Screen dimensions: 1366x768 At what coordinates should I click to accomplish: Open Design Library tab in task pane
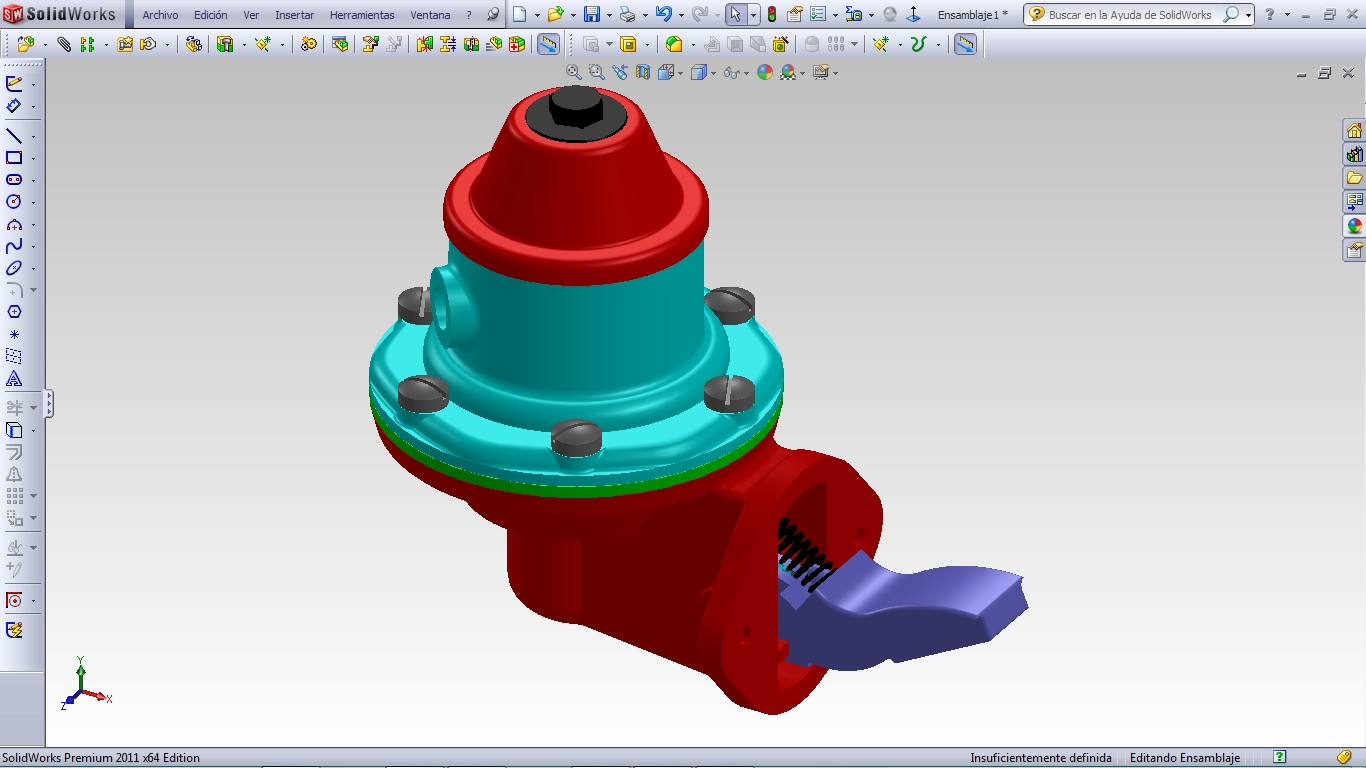click(x=1354, y=154)
